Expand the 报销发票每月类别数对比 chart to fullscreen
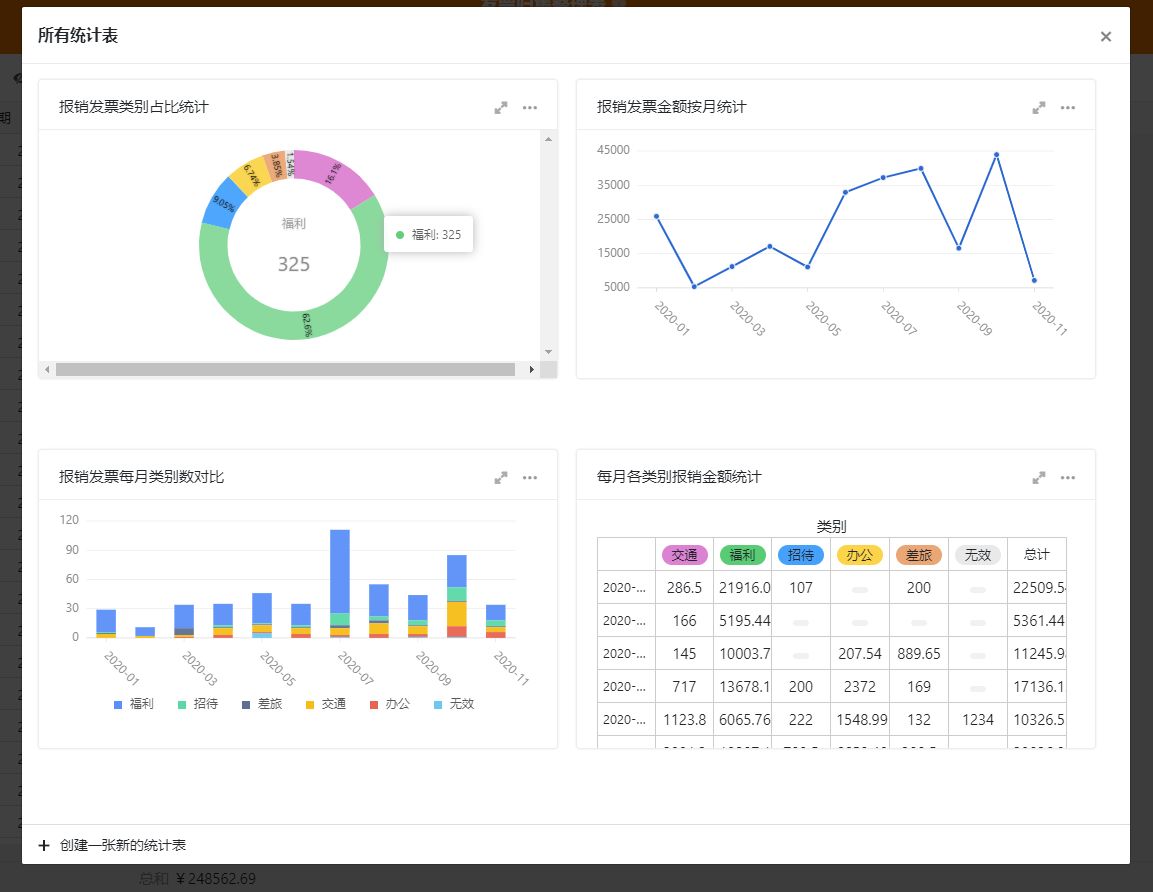 [x=501, y=478]
